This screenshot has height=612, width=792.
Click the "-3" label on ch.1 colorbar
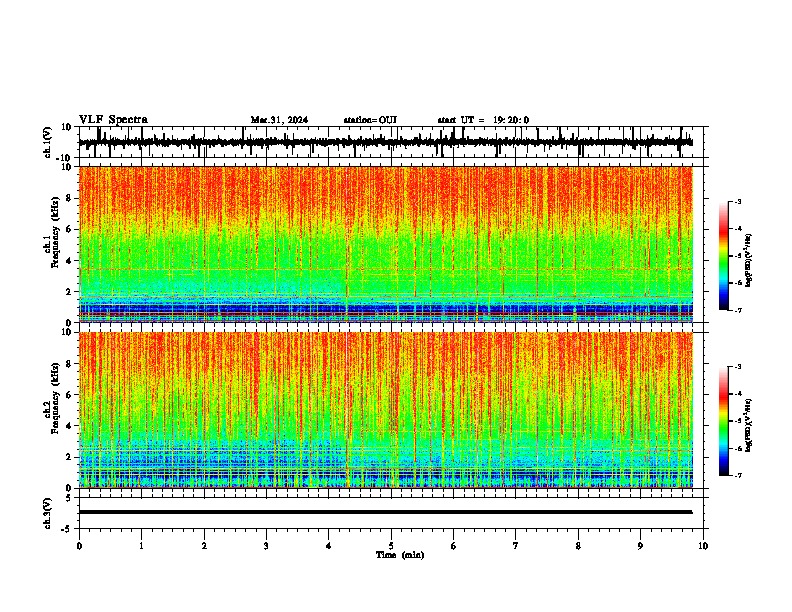737,201
